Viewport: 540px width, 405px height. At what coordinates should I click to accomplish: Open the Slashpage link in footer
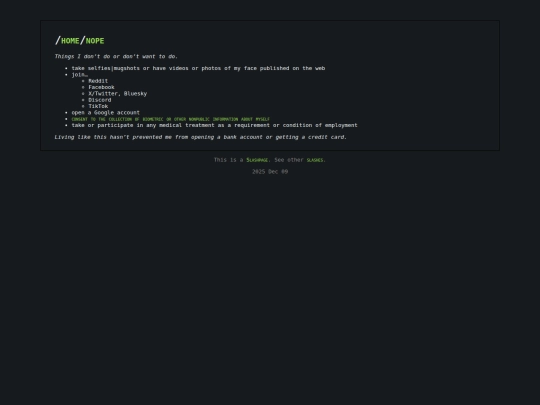pyautogui.click(x=257, y=160)
